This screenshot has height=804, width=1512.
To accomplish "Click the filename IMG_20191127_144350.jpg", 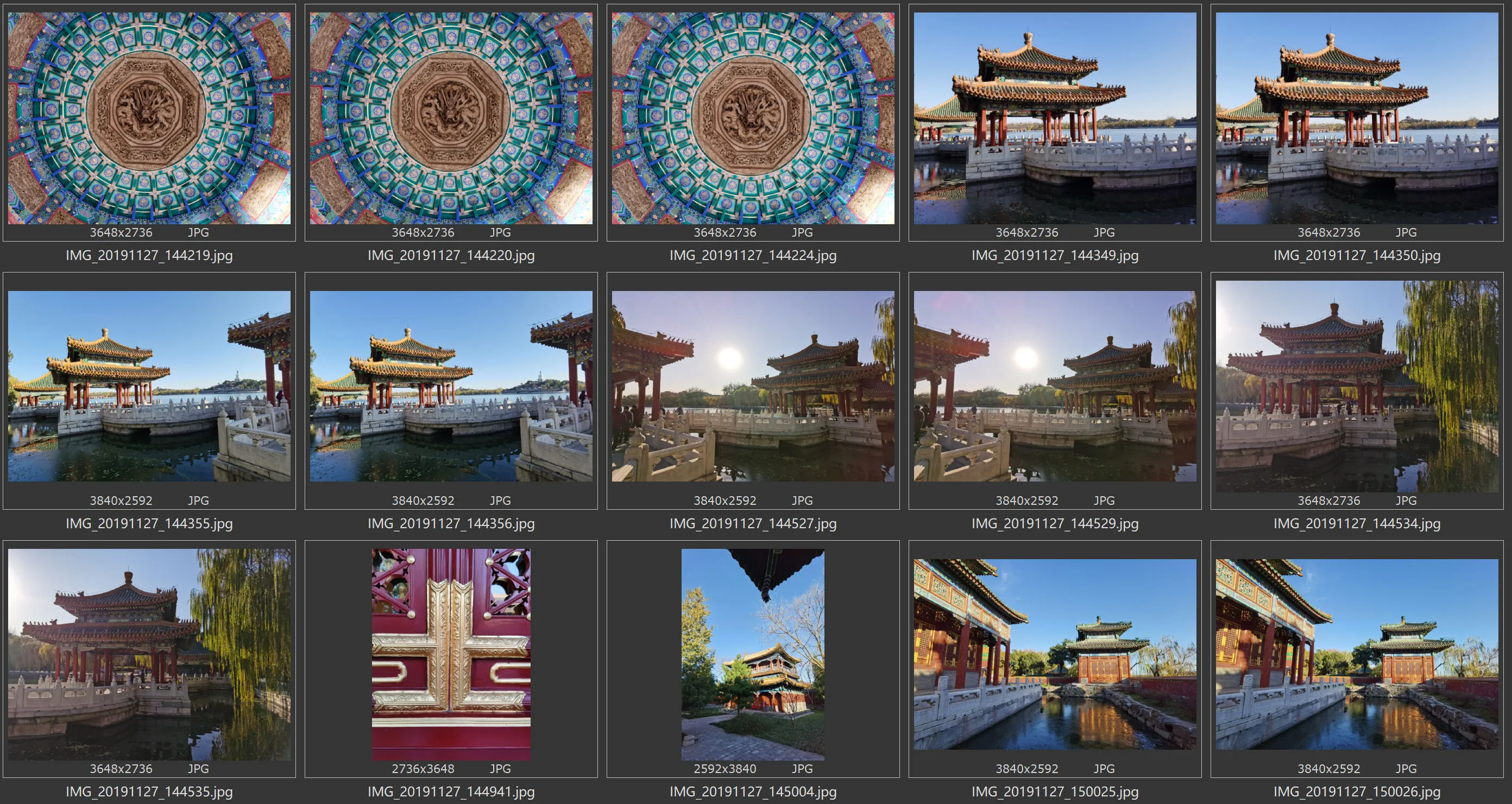I will (x=1357, y=255).
